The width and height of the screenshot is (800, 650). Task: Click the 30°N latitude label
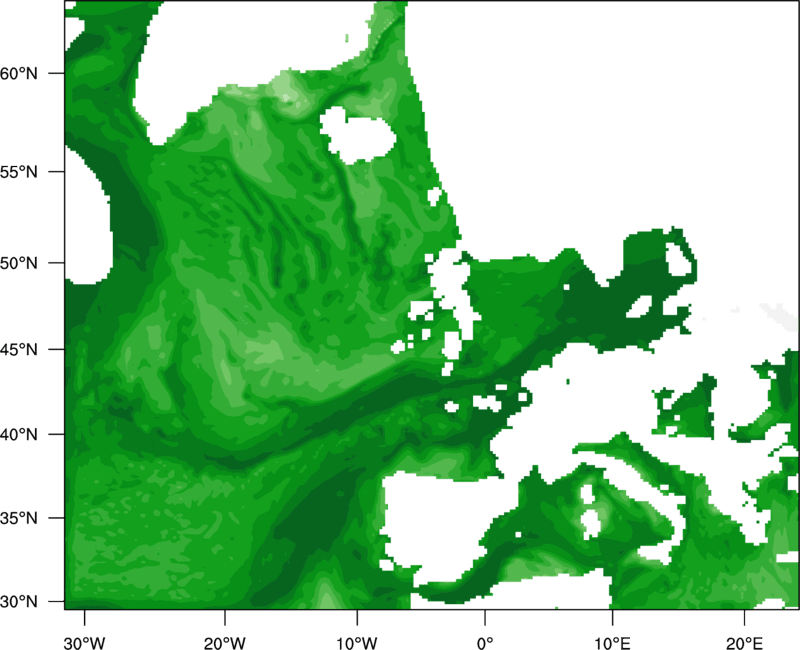[19, 602]
